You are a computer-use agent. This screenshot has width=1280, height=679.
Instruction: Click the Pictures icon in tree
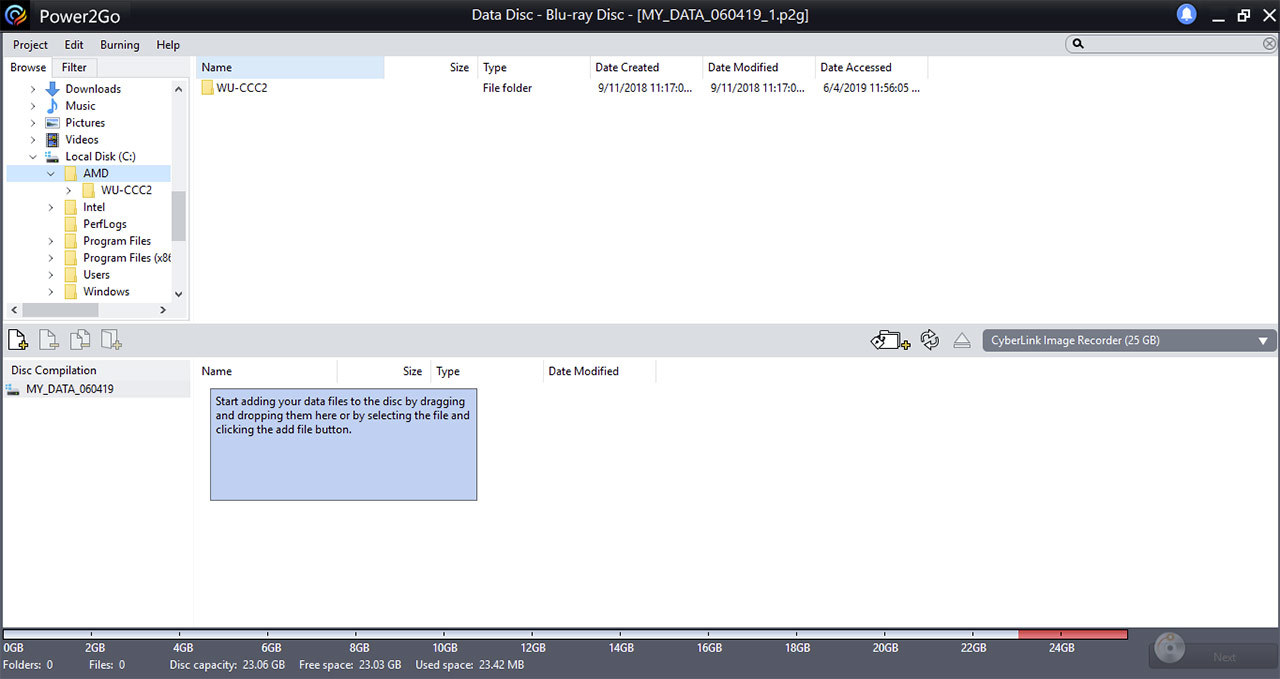tap(53, 123)
